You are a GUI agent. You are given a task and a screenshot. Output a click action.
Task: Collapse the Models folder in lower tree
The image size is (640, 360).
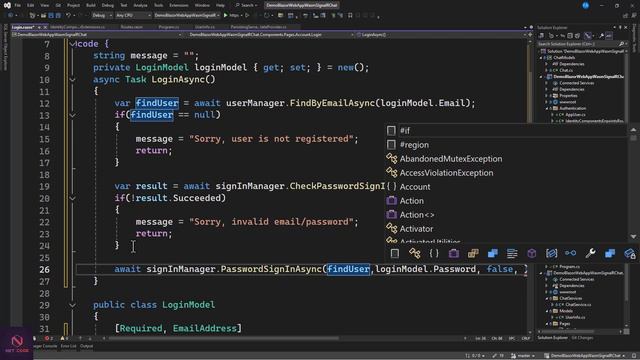tap(547, 311)
